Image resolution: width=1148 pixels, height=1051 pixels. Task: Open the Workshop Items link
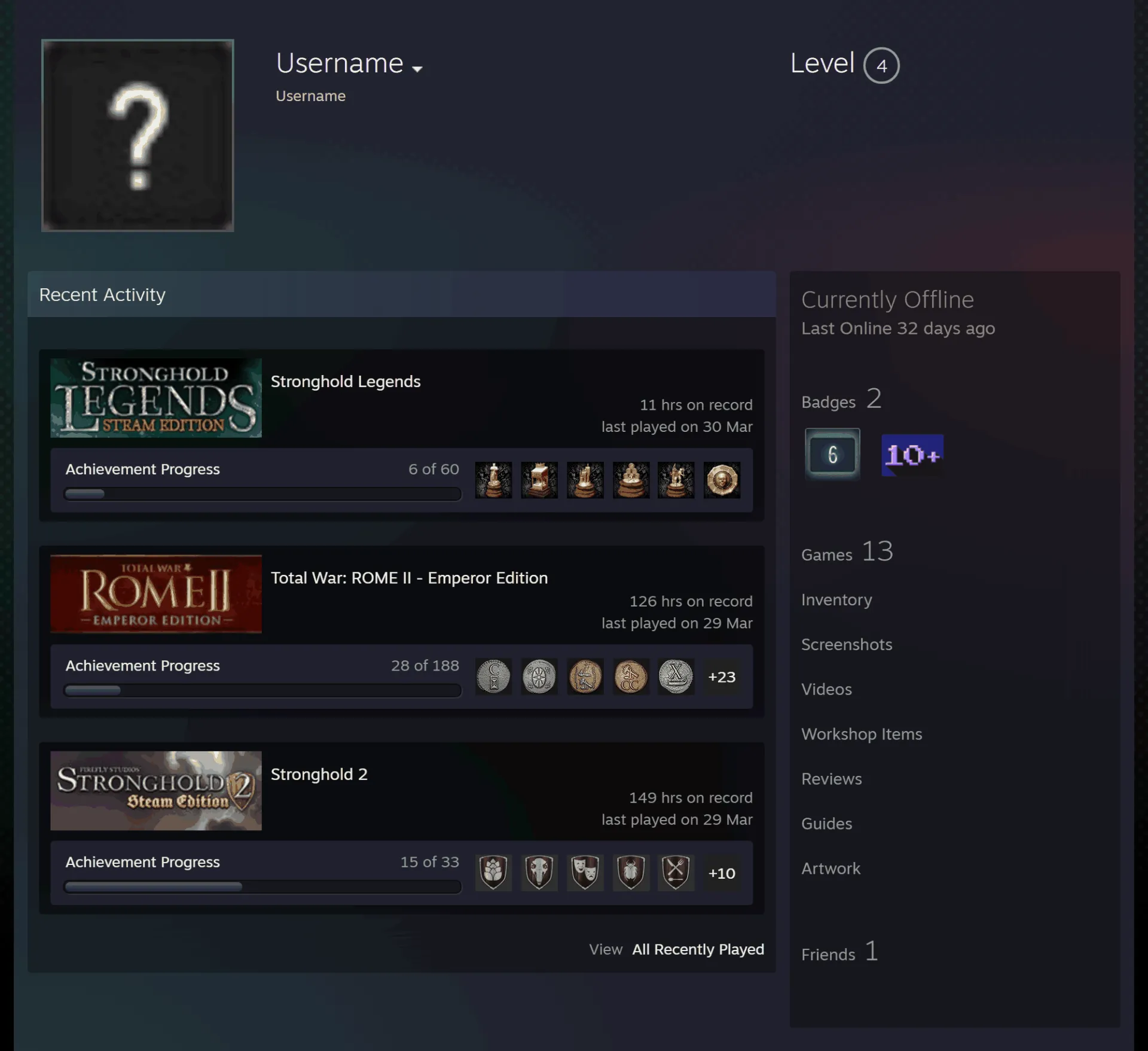[x=862, y=734]
